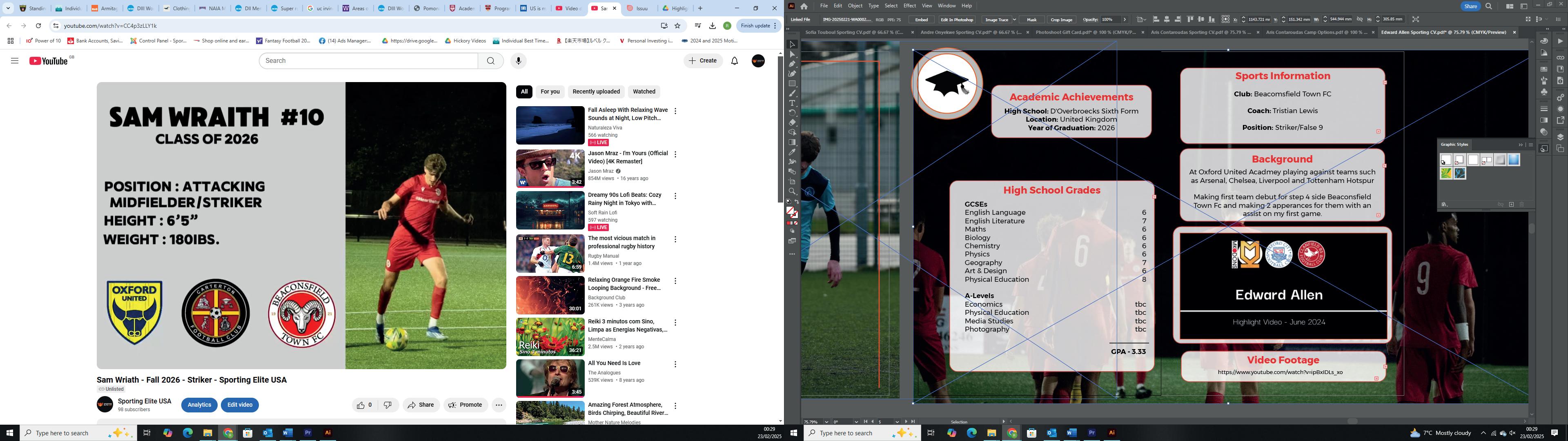Click the Fill color swatch
The height and width of the screenshot is (441, 1568).
[x=790, y=211]
